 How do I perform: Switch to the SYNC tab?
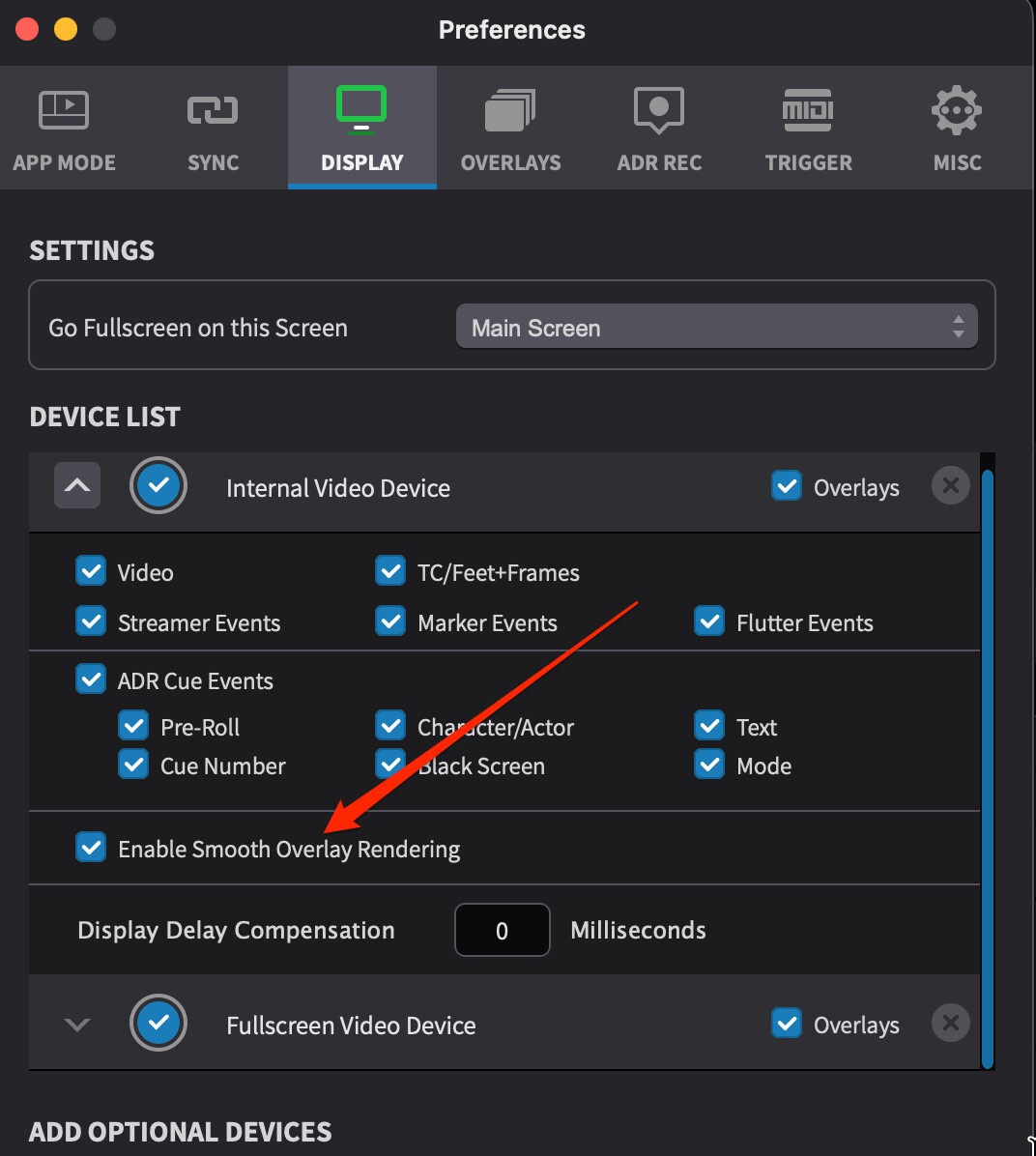click(214, 129)
